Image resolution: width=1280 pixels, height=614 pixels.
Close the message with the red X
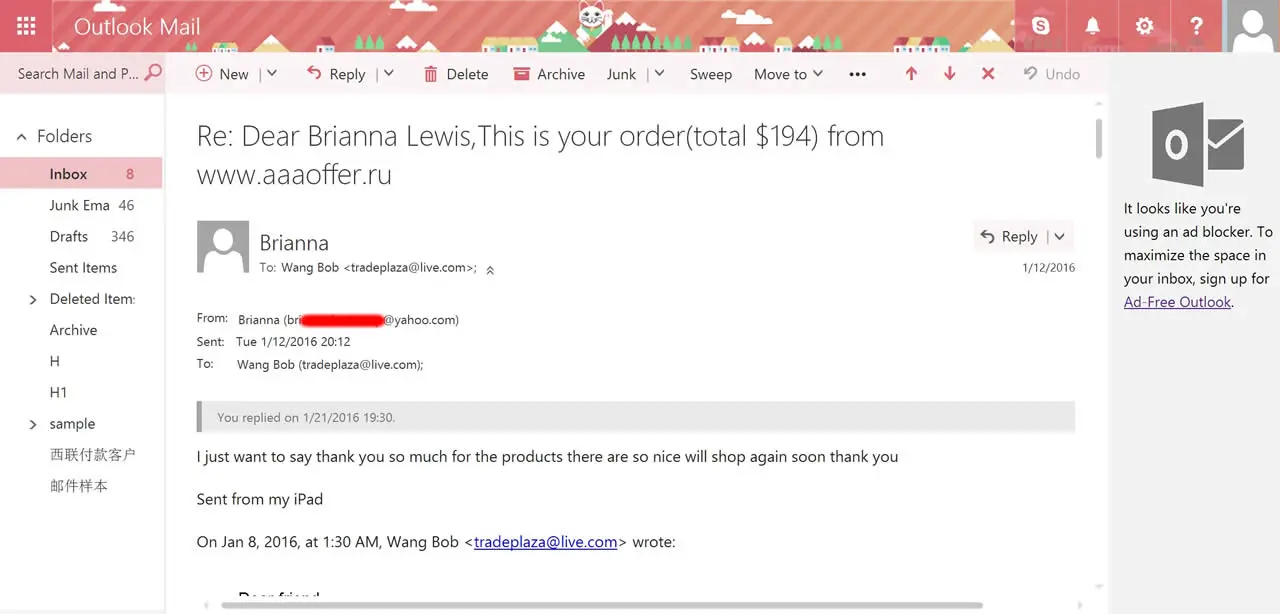tap(988, 74)
